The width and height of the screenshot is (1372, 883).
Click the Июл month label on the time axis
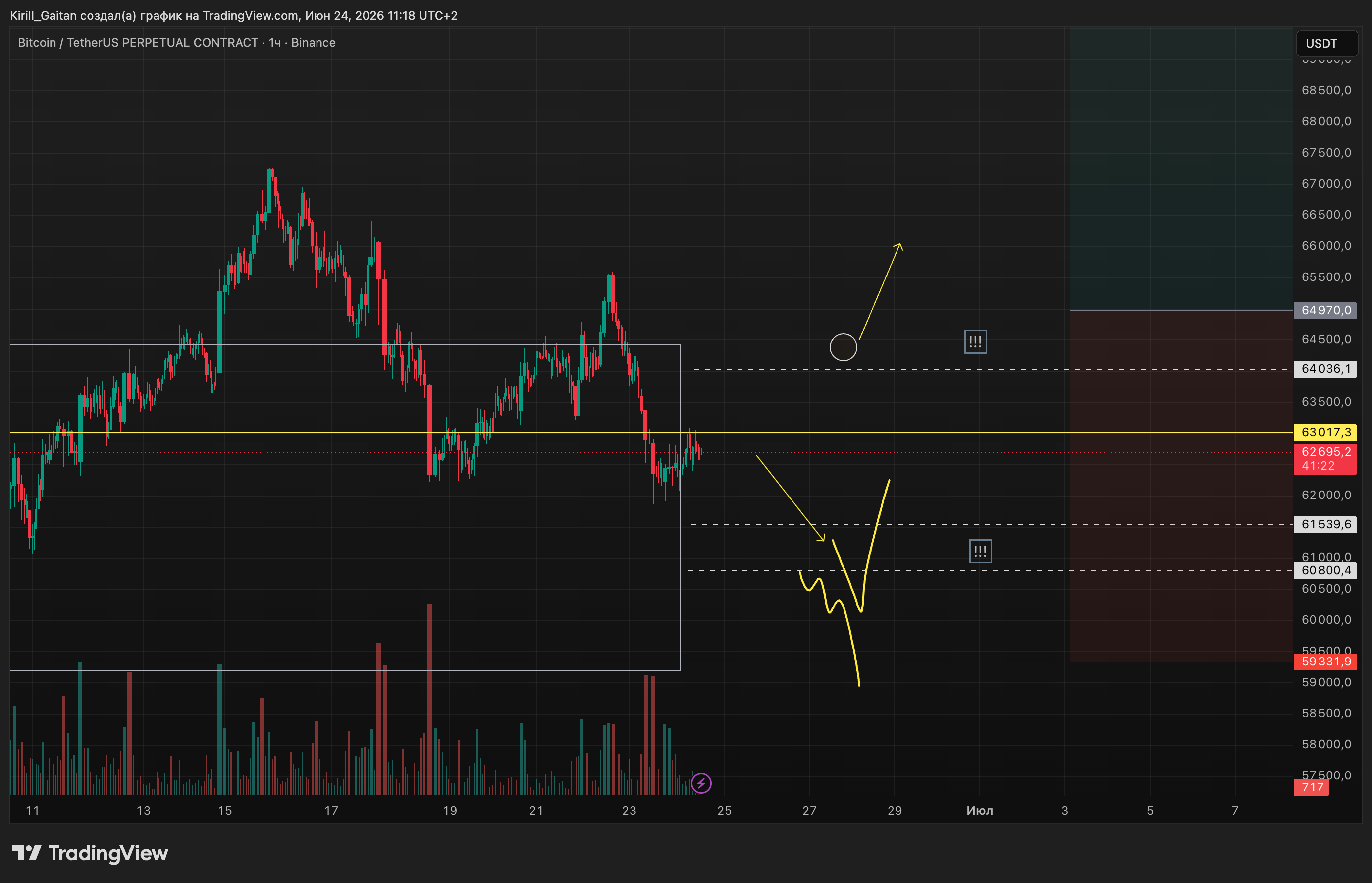[979, 810]
